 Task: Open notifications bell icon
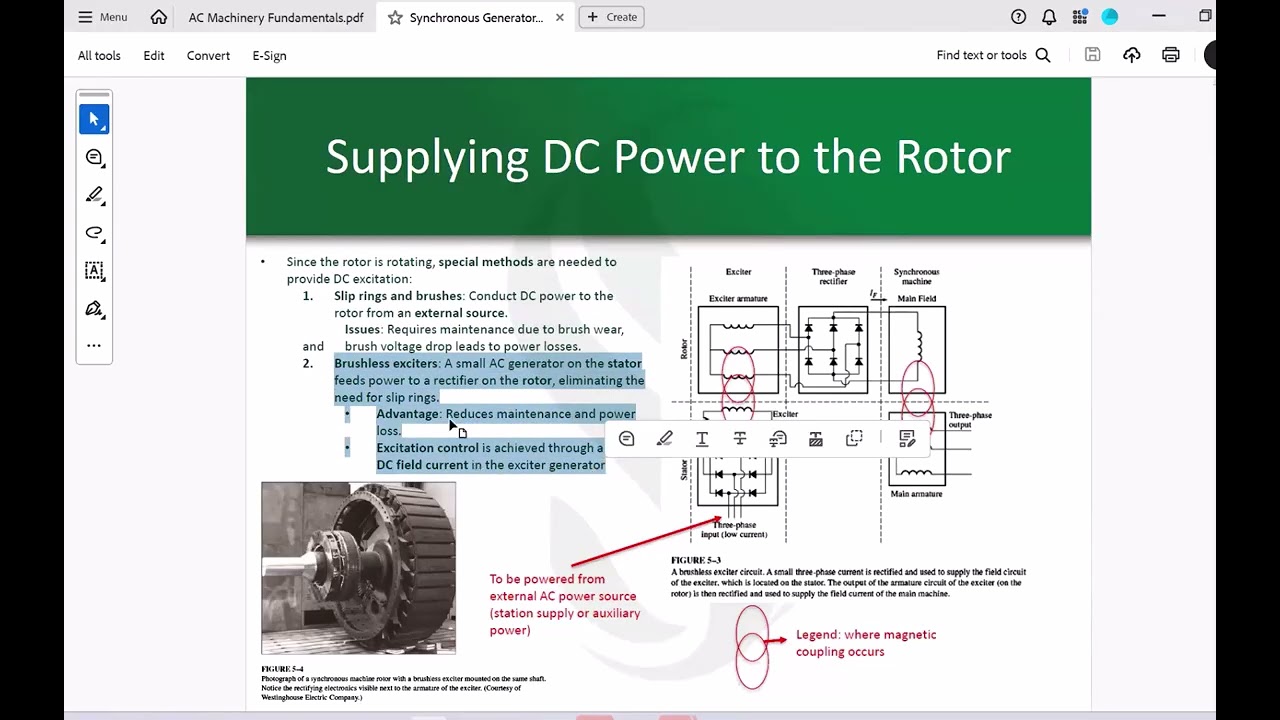pos(1049,17)
